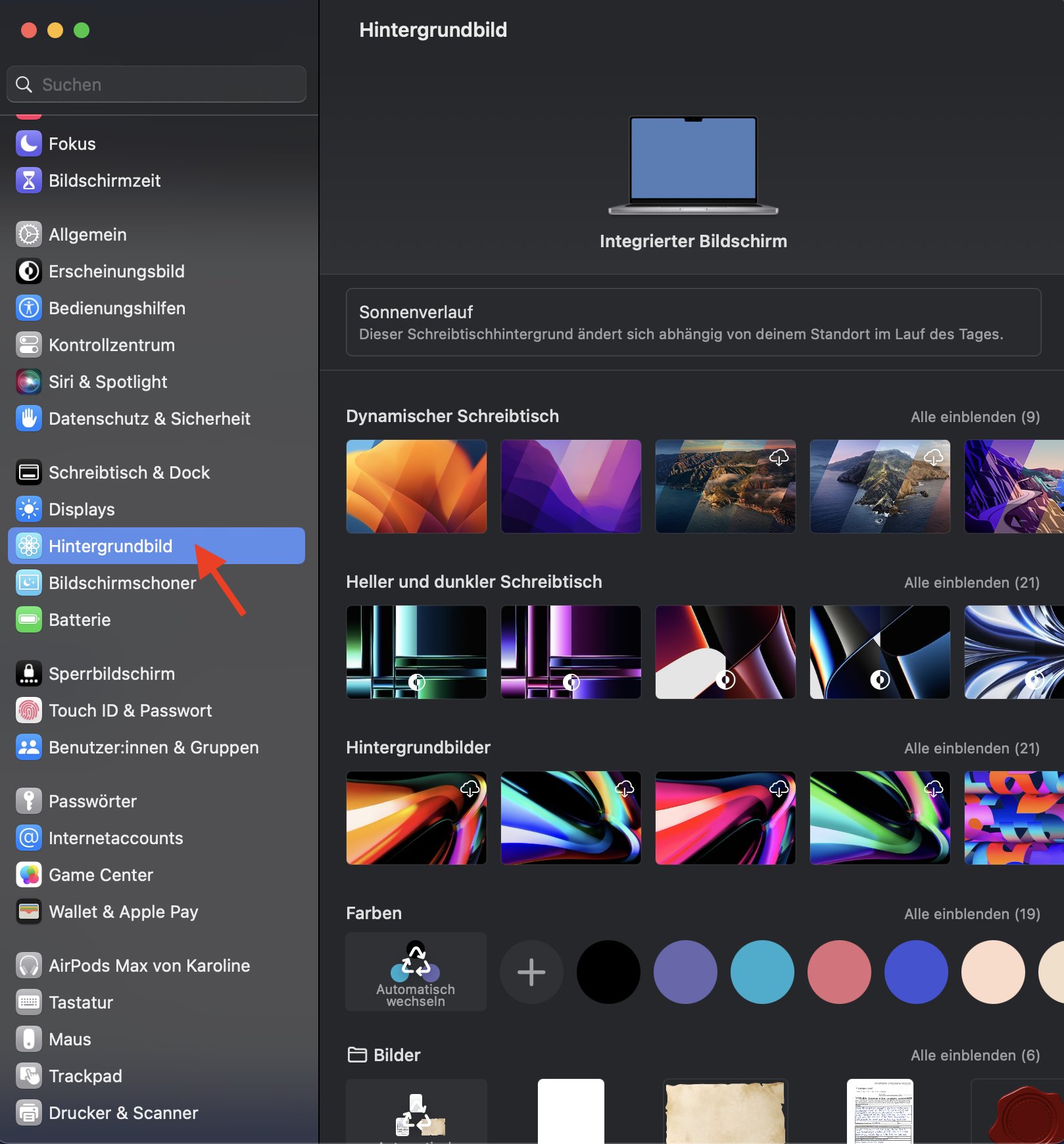Click the Touch ID & Passwort fingerprint icon
The width and height of the screenshot is (1064, 1144).
pyautogui.click(x=29, y=711)
